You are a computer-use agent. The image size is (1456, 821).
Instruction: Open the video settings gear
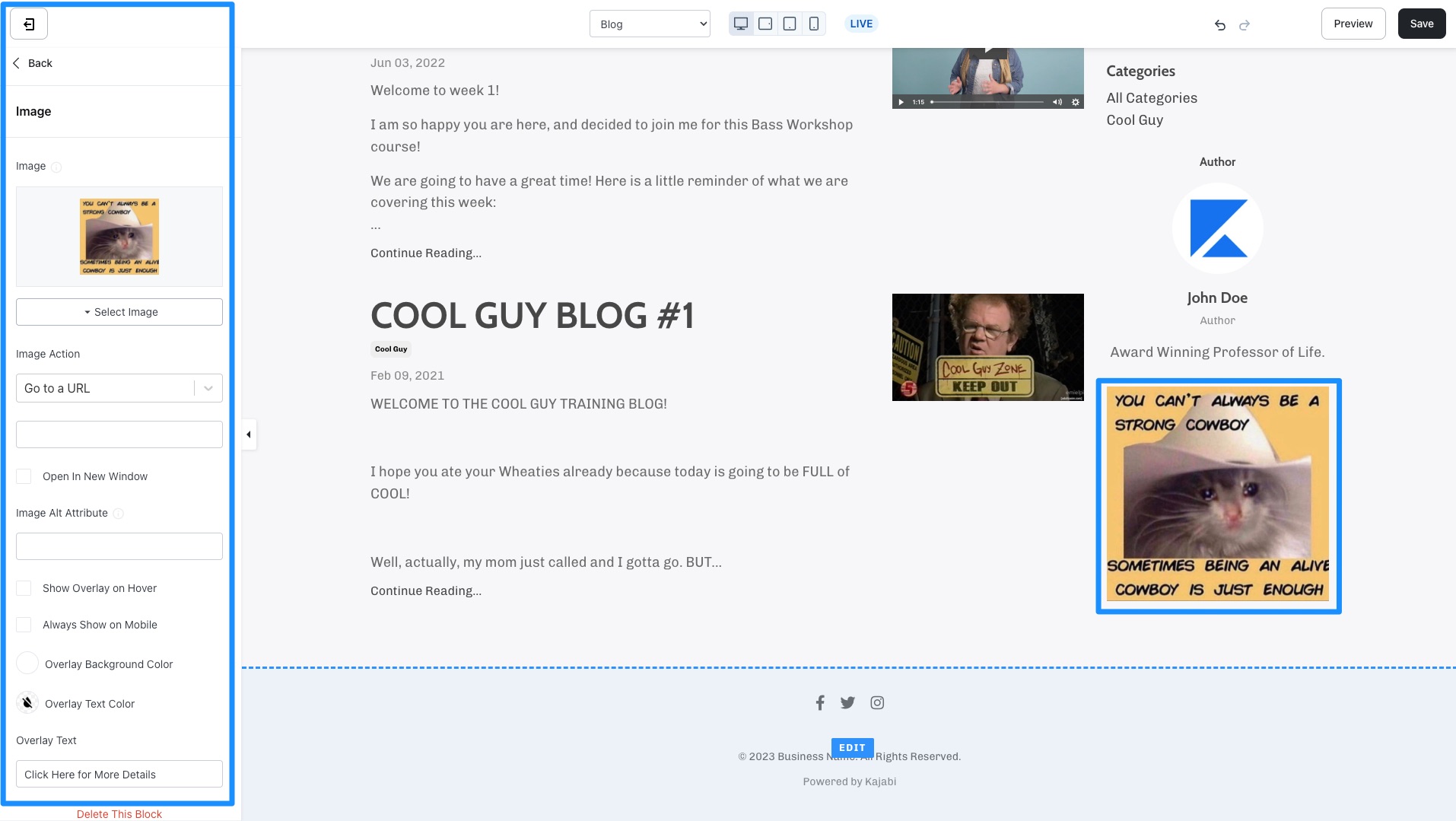(1076, 102)
